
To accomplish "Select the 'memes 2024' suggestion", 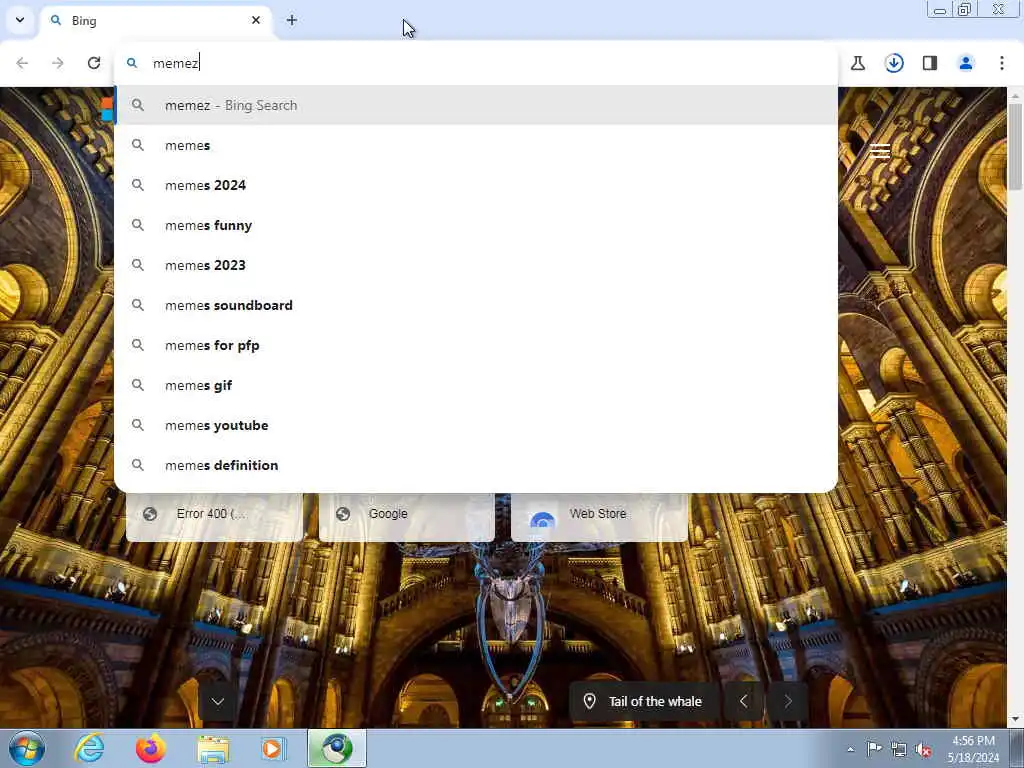I will (x=476, y=185).
